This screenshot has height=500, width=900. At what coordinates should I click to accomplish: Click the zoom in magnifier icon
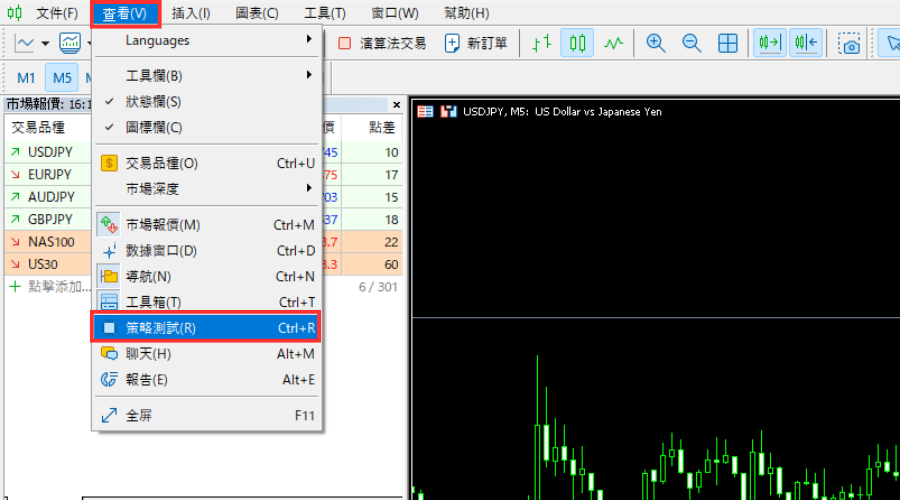coord(656,43)
